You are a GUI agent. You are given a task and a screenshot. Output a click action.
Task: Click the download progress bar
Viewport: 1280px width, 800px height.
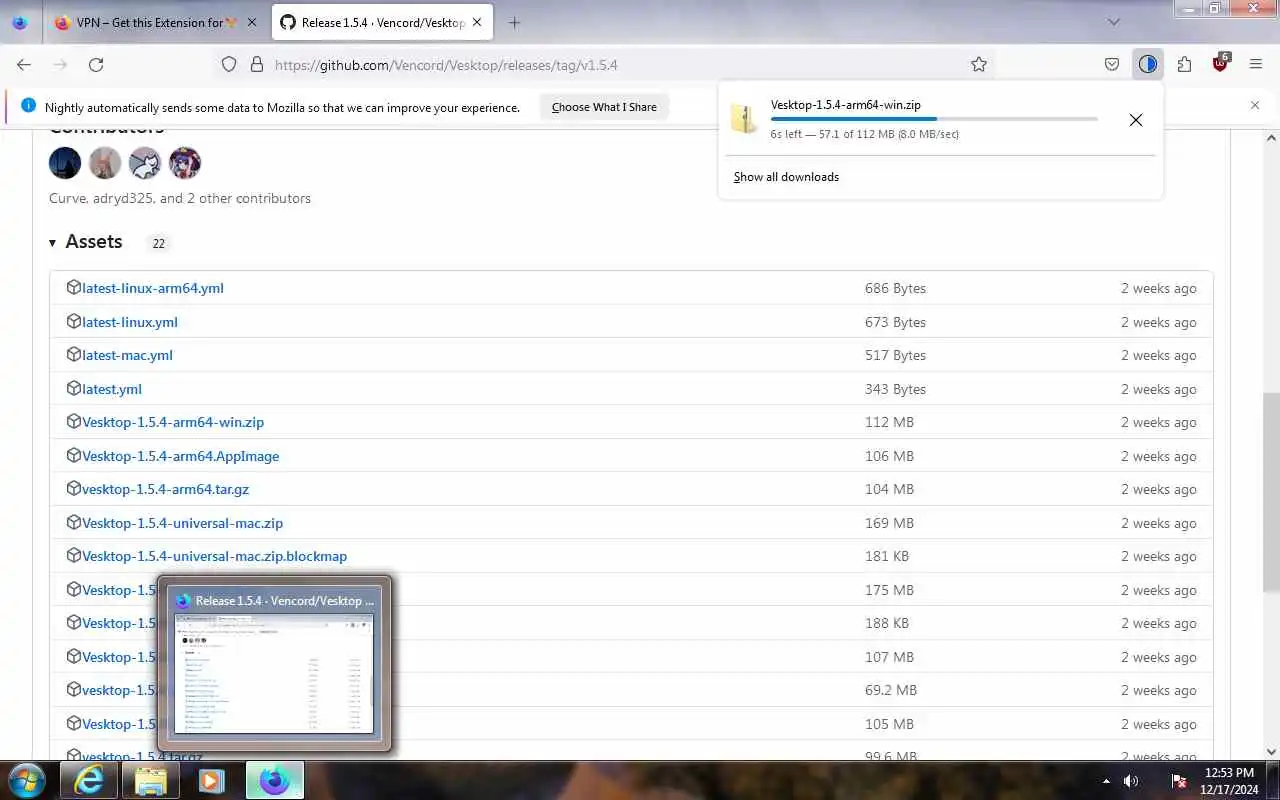tap(934, 119)
